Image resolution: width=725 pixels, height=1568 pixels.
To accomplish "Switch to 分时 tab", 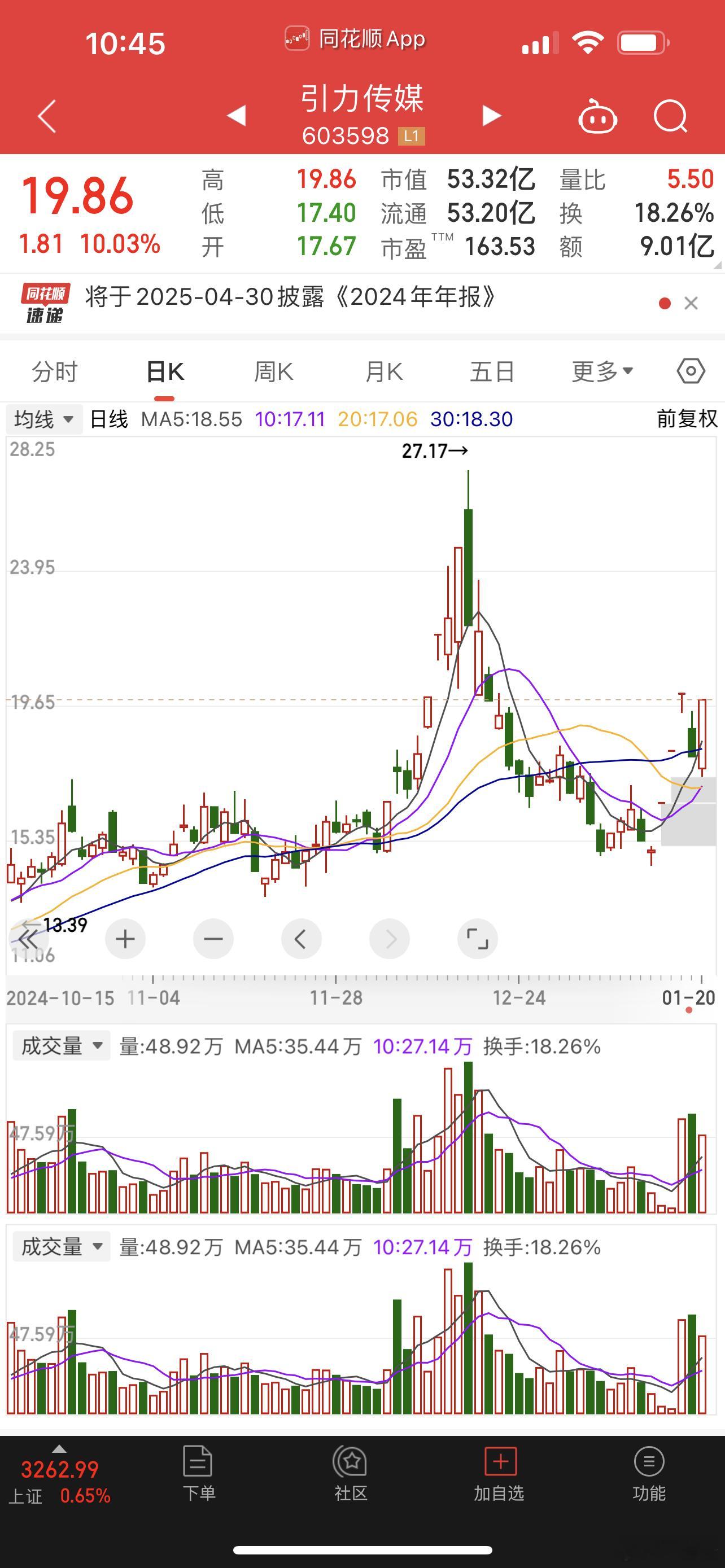I will click(55, 371).
